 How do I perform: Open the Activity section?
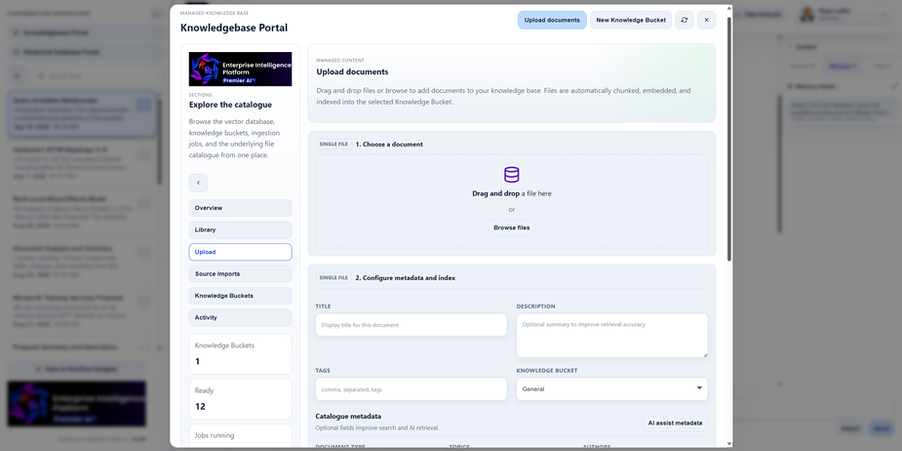[x=240, y=318]
